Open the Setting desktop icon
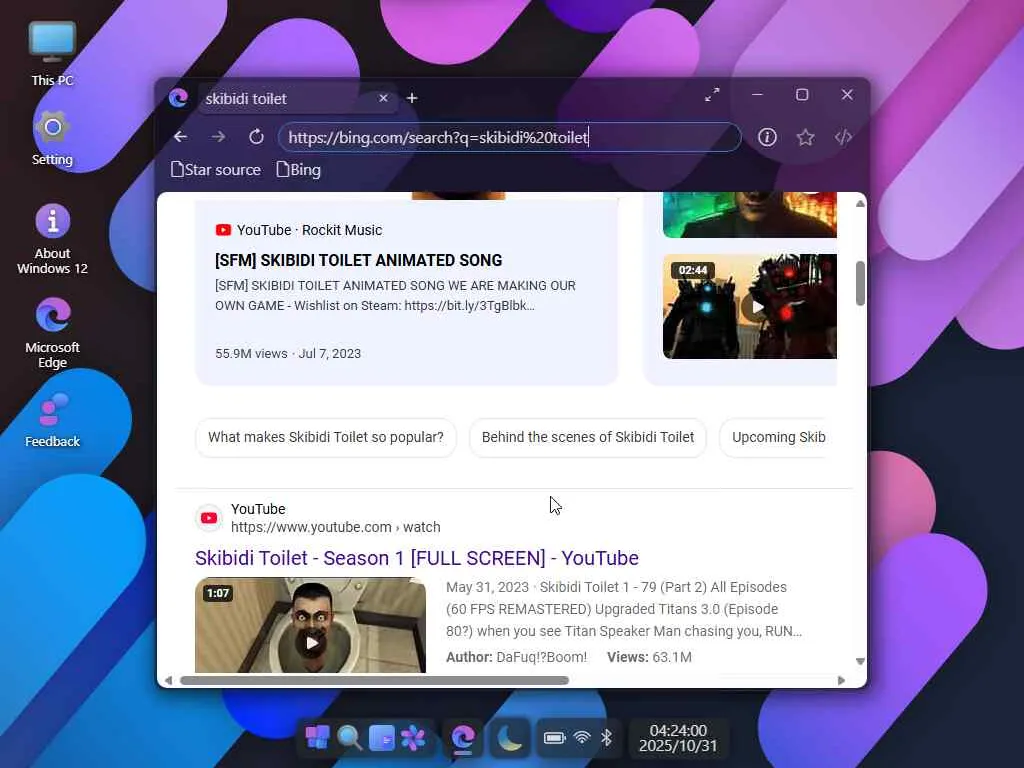This screenshot has width=1024, height=768. tap(52, 138)
